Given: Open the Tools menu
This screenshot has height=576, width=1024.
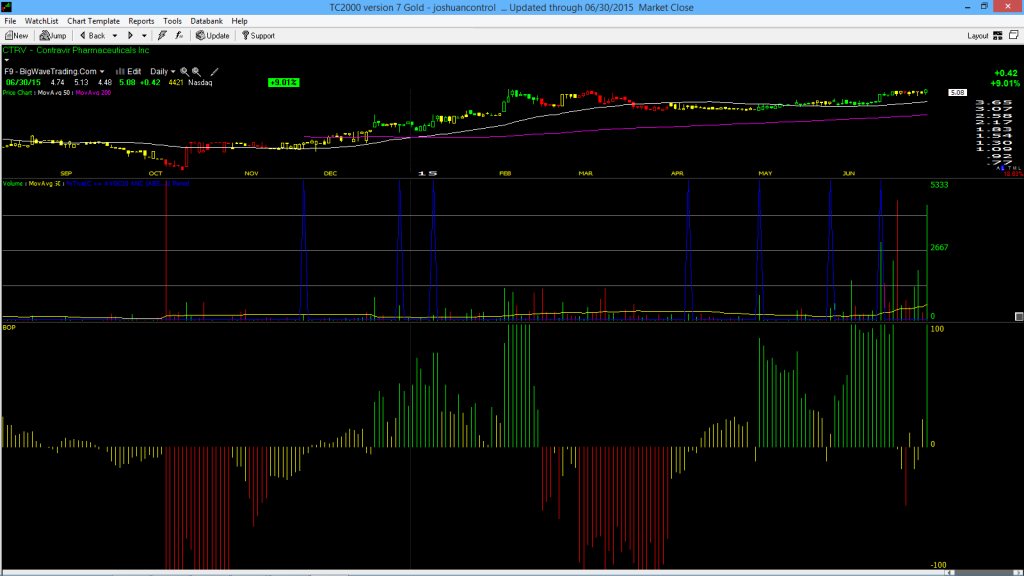Looking at the screenshot, I should click(172, 21).
